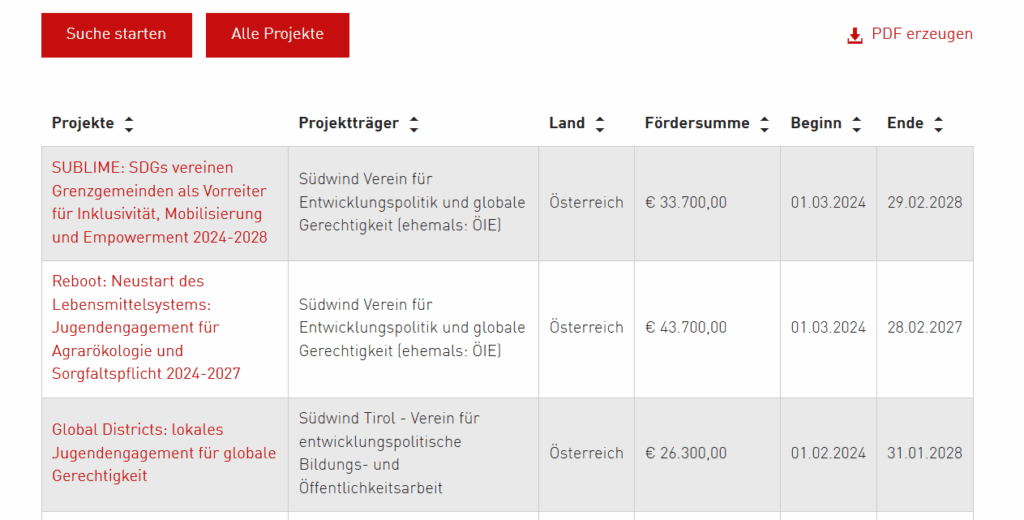
Task: Sort by Ende column arrows
Action: [938, 123]
